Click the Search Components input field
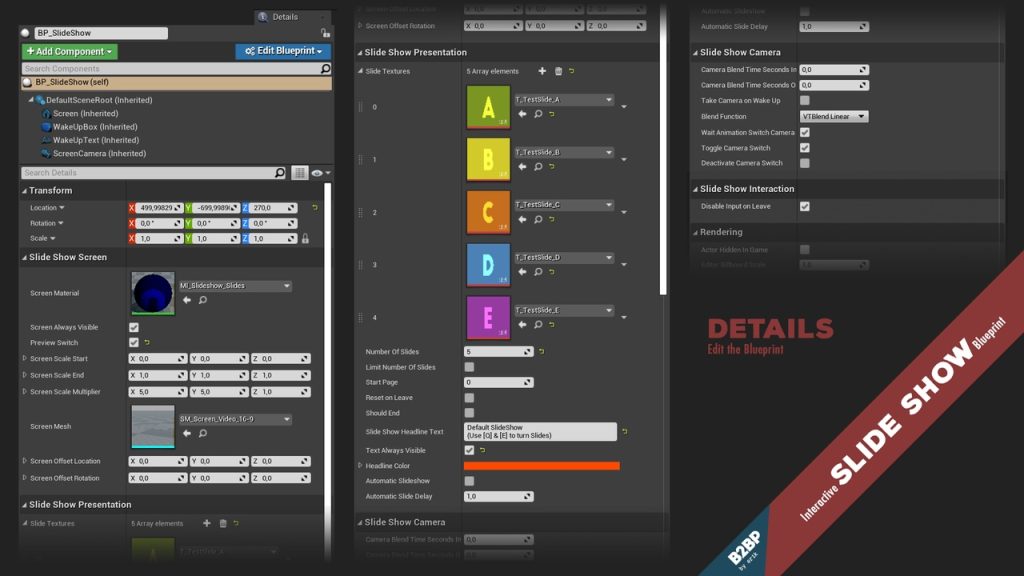The image size is (1024, 576). pyautogui.click(x=170, y=69)
